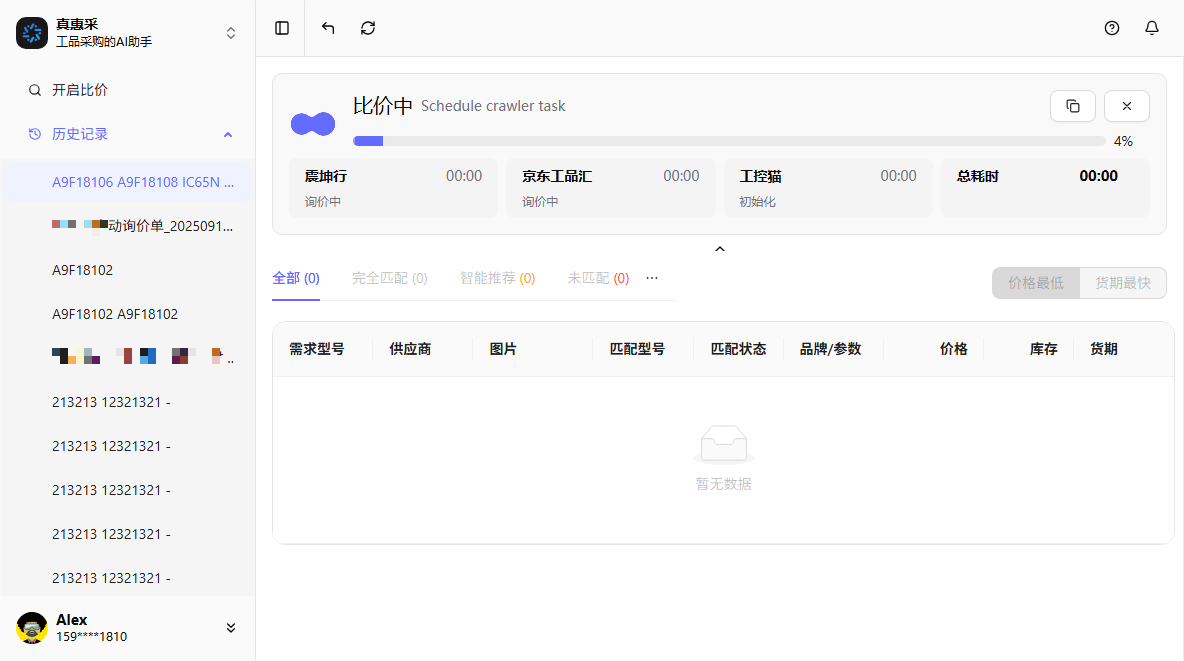Open help via the question mark icon
This screenshot has width=1184, height=661.
coord(1111,28)
